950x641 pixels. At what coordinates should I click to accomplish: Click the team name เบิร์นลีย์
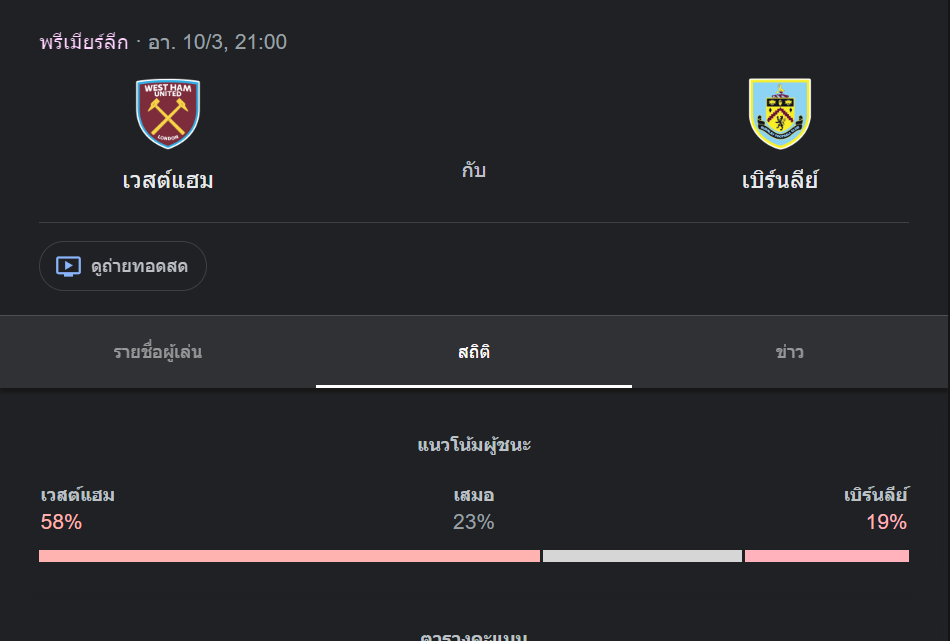click(x=780, y=180)
